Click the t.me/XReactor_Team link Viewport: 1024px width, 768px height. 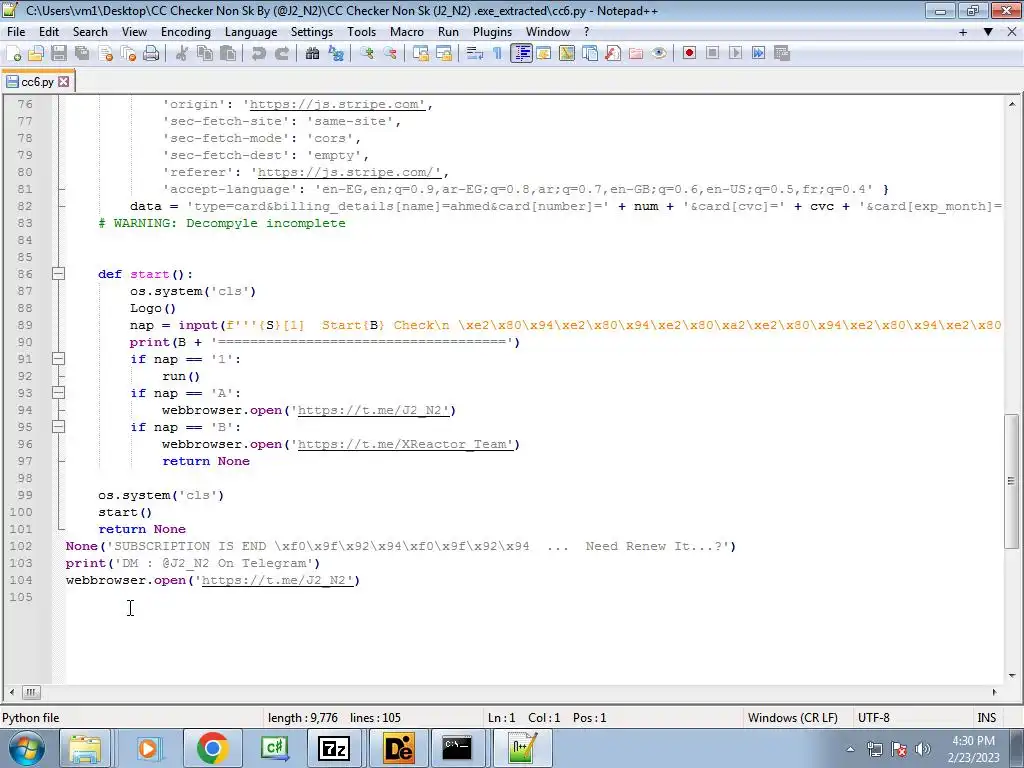click(405, 444)
